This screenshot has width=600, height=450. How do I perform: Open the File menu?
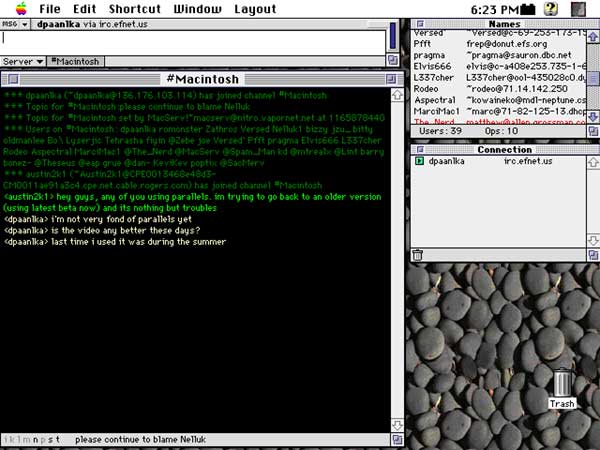point(50,9)
